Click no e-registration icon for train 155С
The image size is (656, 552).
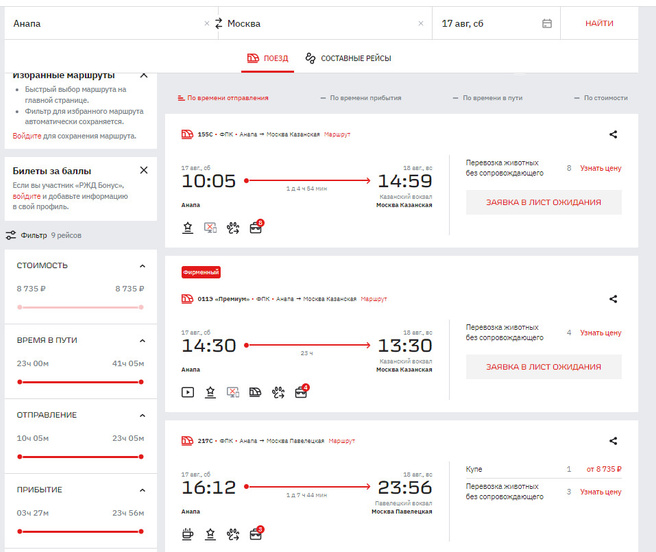click(x=210, y=228)
